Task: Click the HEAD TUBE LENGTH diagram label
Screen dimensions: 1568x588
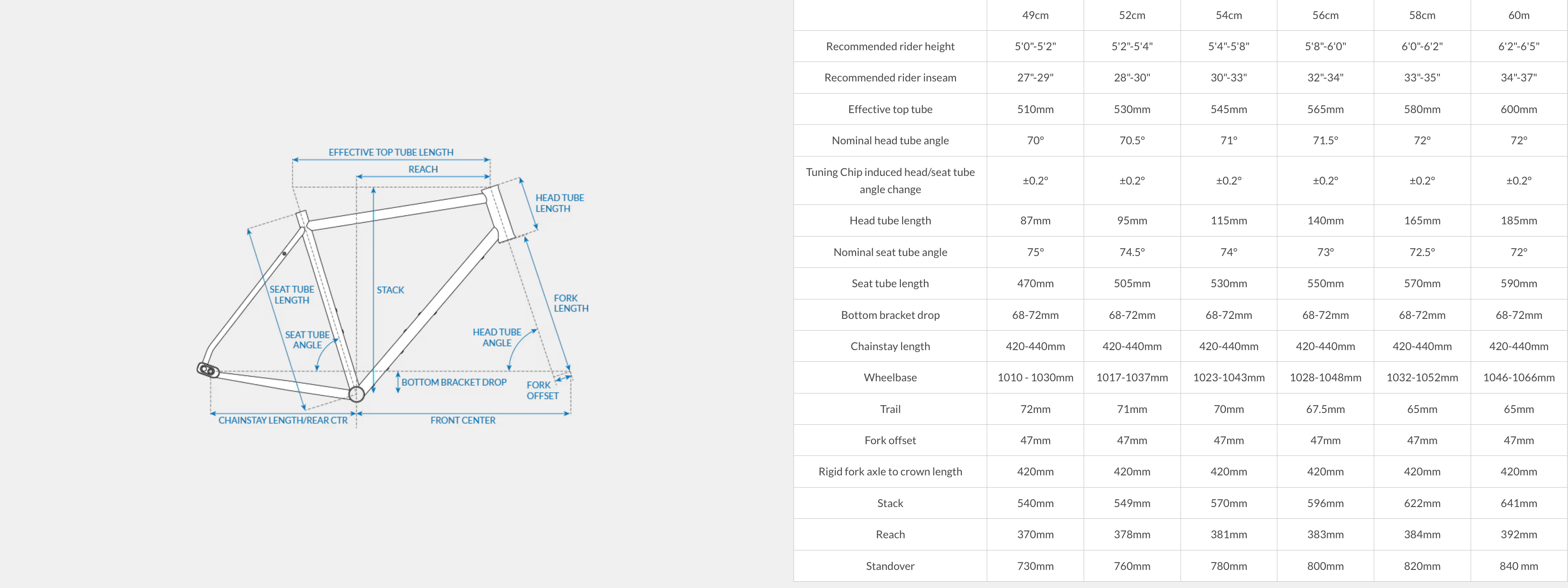Action: pyautogui.click(x=559, y=203)
